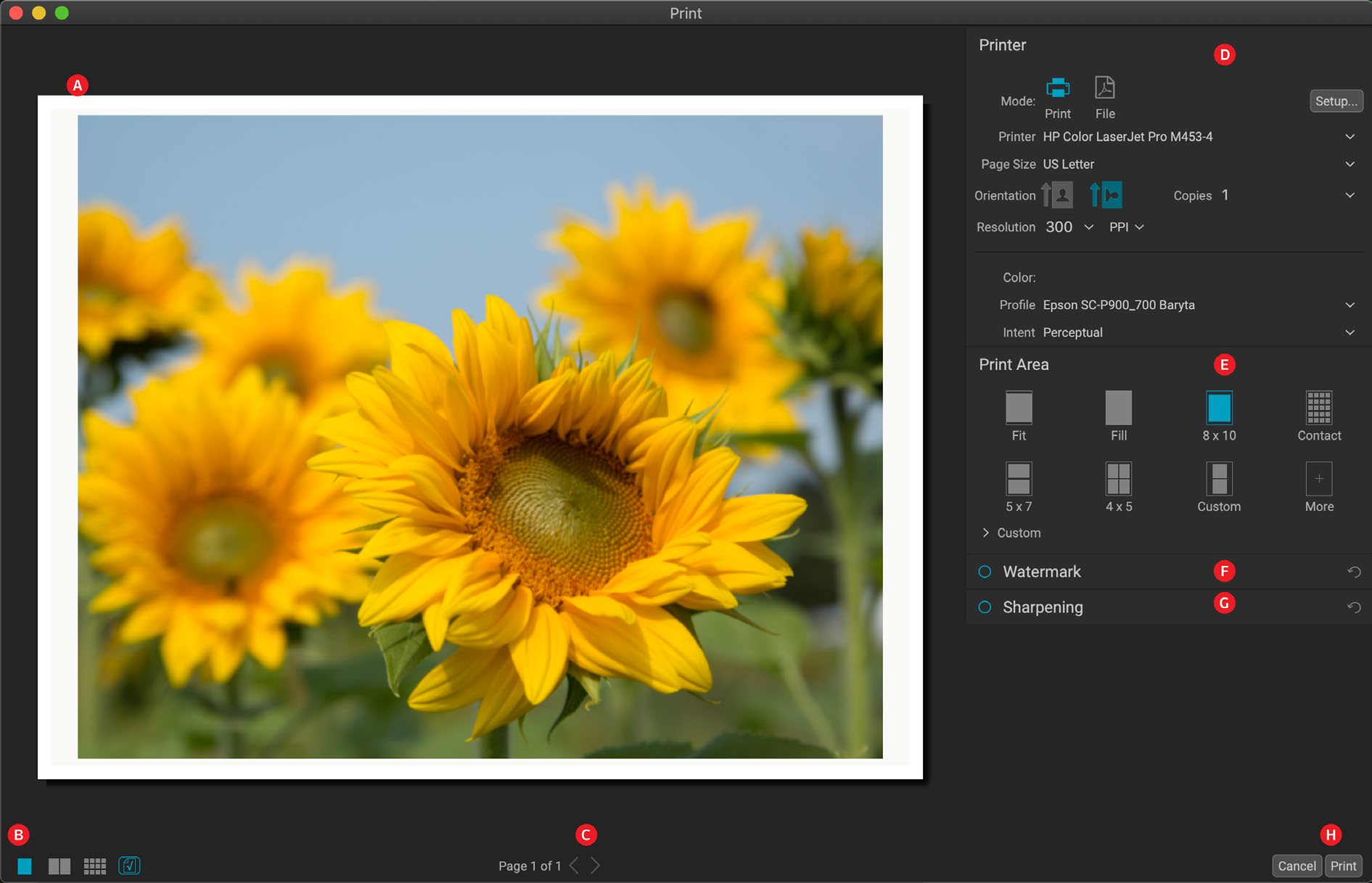Click the Print Area panel heading
The image size is (1372, 883).
point(1014,364)
